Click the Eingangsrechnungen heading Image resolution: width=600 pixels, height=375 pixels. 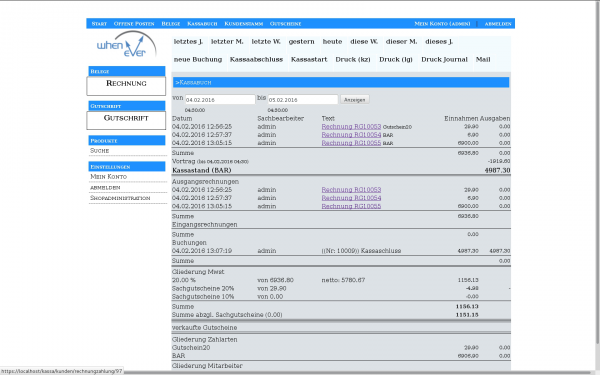(204, 225)
